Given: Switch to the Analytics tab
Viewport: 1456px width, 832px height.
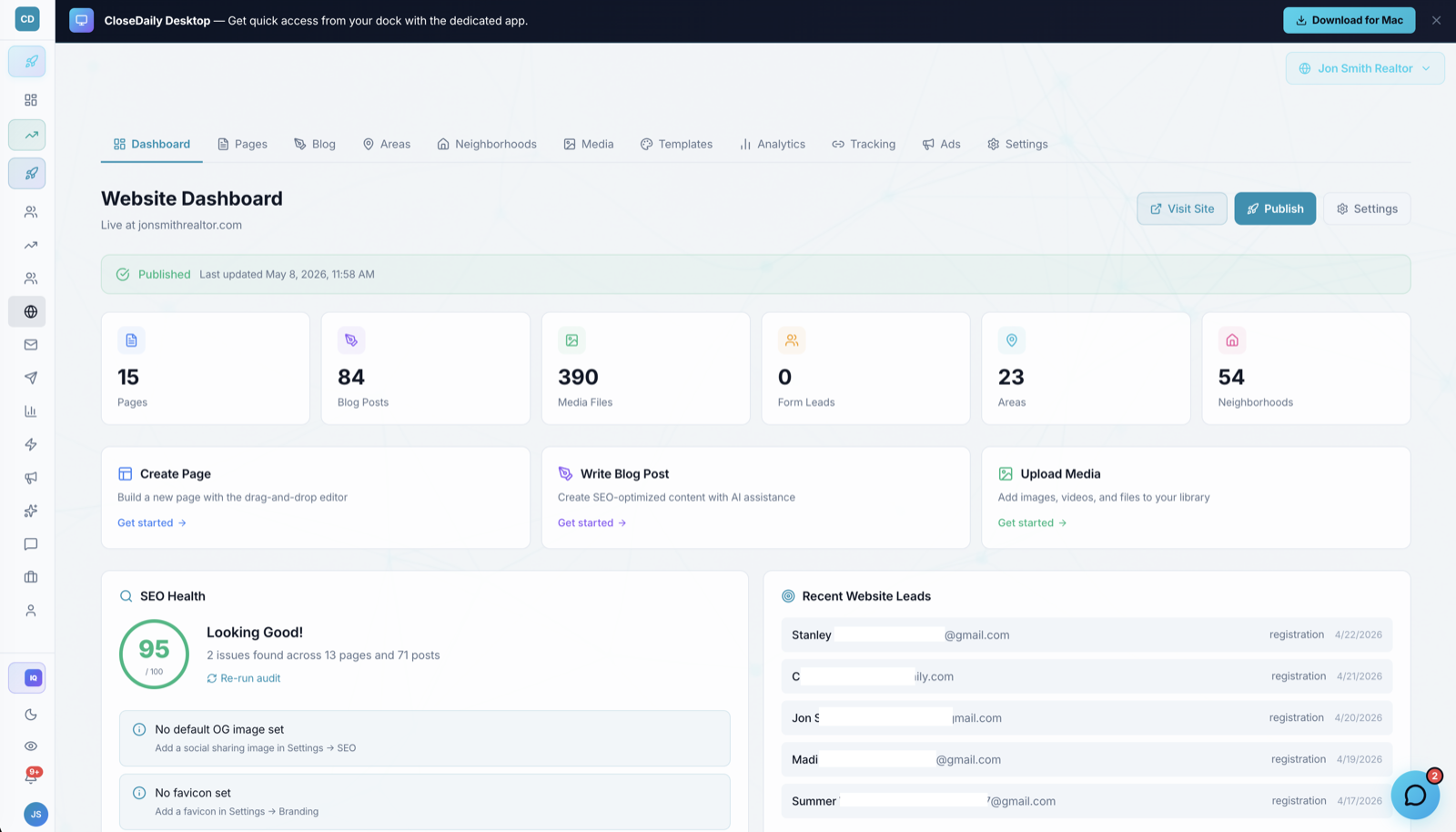Looking at the screenshot, I should click(773, 144).
